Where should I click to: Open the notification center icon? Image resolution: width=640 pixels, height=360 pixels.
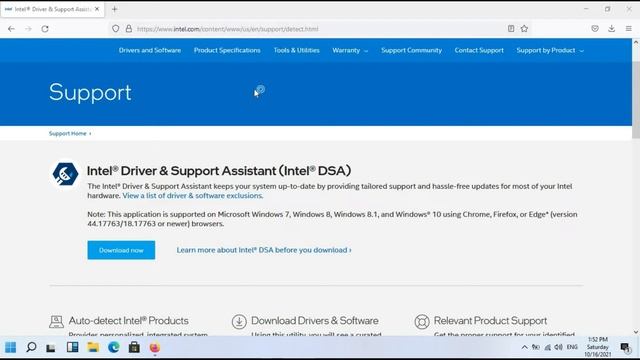(x=625, y=347)
